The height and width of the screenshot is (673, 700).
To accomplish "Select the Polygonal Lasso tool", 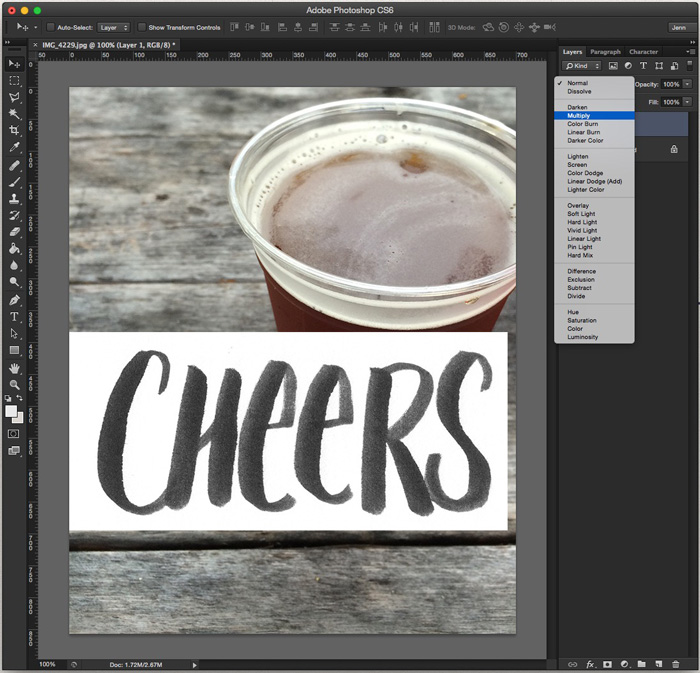I will pos(14,97).
